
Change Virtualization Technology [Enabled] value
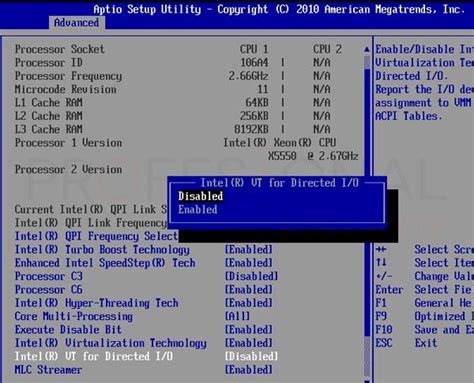(x=249, y=343)
